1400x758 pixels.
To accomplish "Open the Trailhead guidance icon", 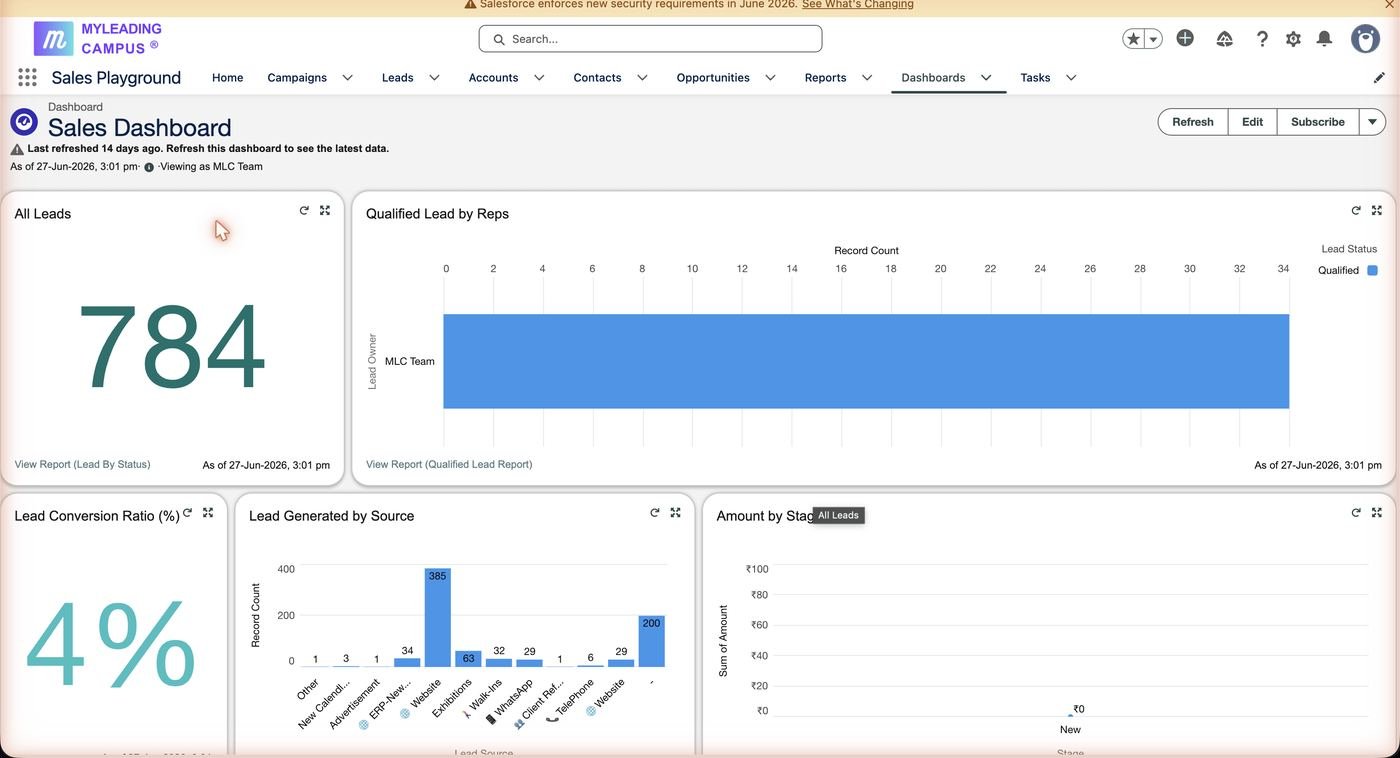I will coord(1224,39).
